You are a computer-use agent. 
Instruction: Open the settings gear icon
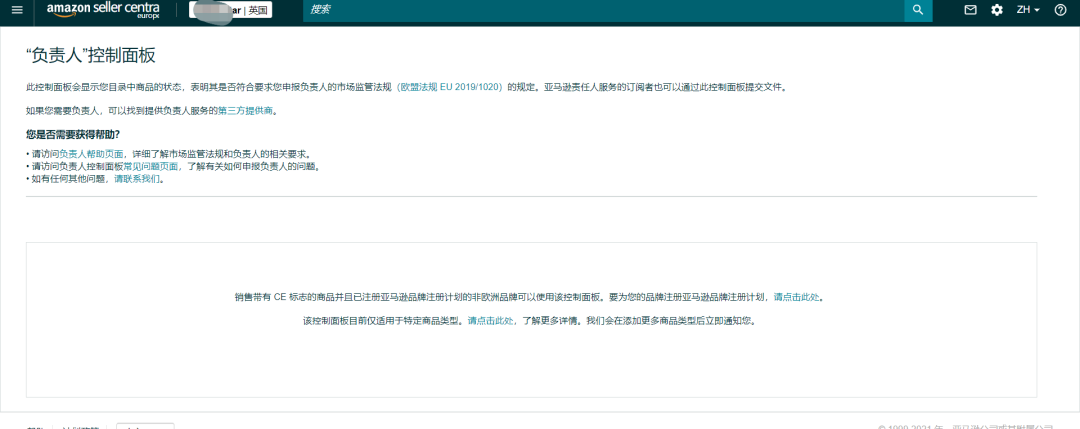coord(997,10)
